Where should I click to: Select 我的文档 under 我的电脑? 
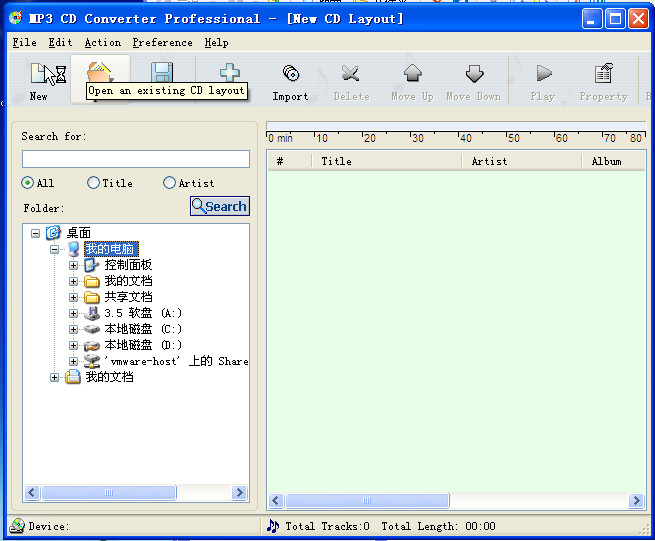pos(128,281)
